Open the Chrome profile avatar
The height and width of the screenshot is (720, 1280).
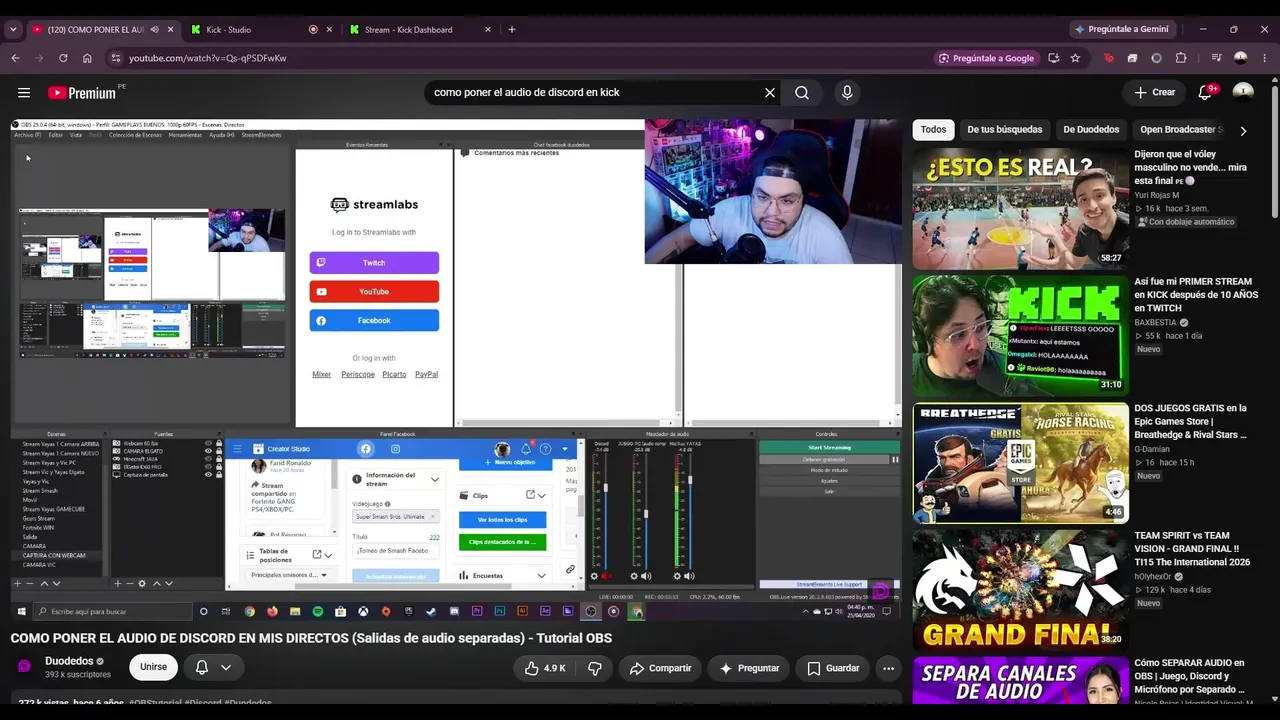pyautogui.click(x=1241, y=58)
